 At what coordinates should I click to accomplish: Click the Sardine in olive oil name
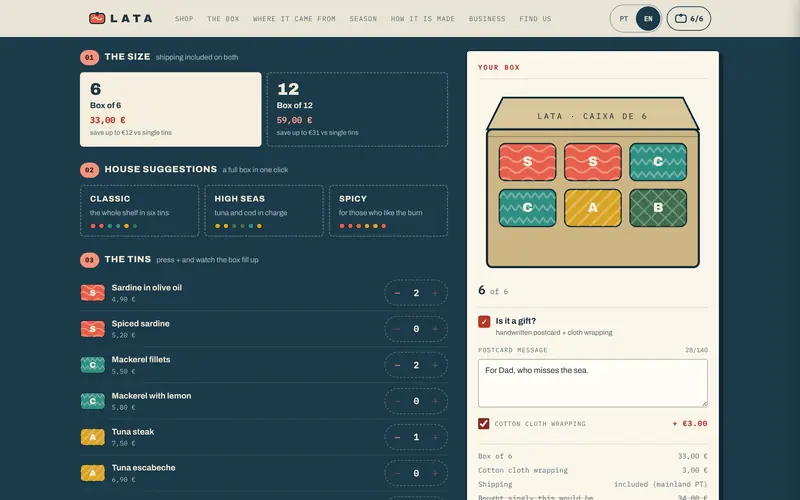(x=147, y=288)
